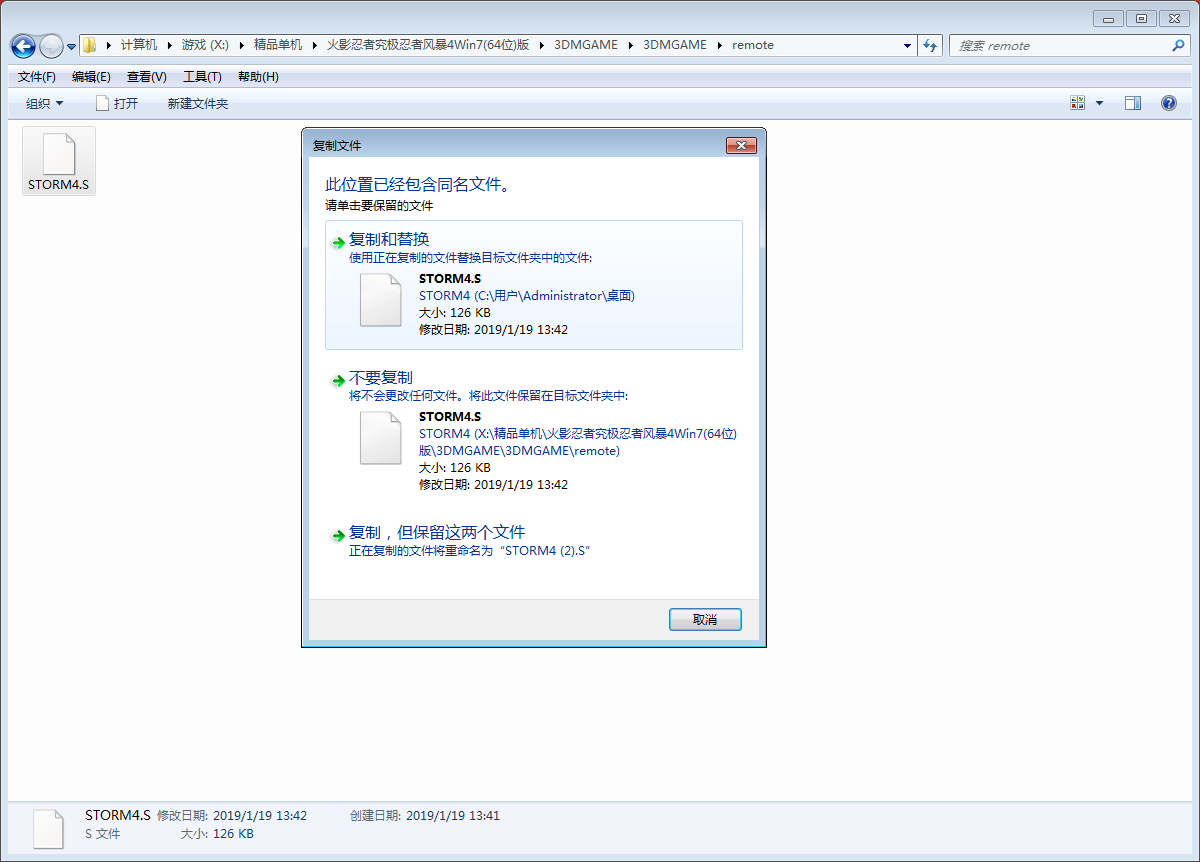Open the recent pages dropdown arrow
Viewport: 1200px width, 862px height.
[71, 47]
